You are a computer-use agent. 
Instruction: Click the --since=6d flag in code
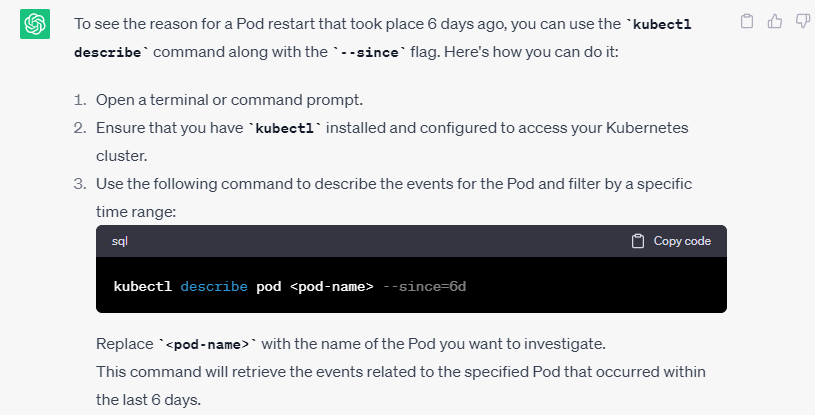pos(424,287)
